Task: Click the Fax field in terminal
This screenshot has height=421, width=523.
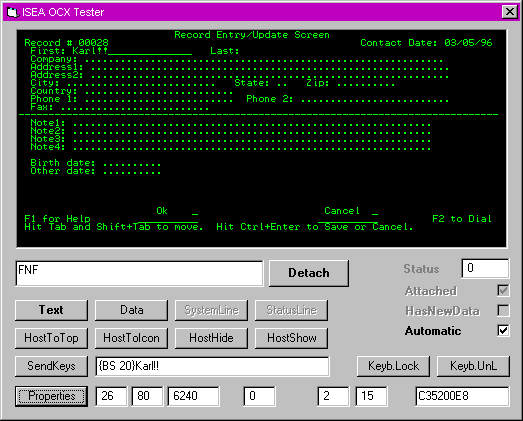Action: point(135,107)
